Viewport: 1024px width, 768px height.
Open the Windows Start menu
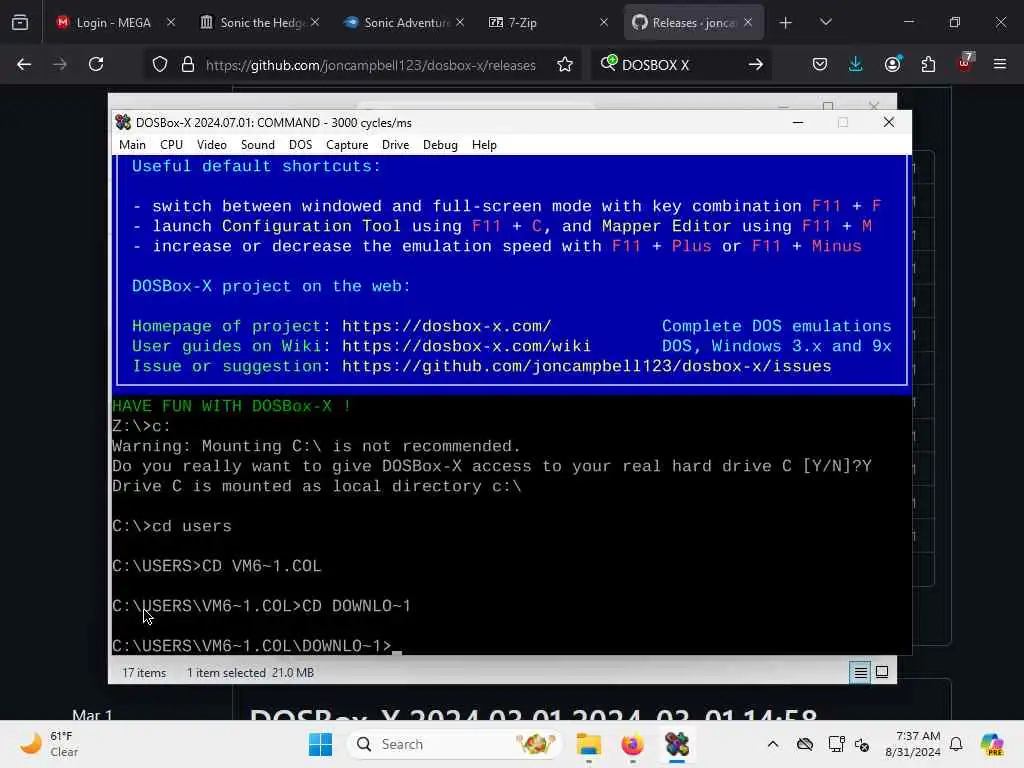(320, 744)
